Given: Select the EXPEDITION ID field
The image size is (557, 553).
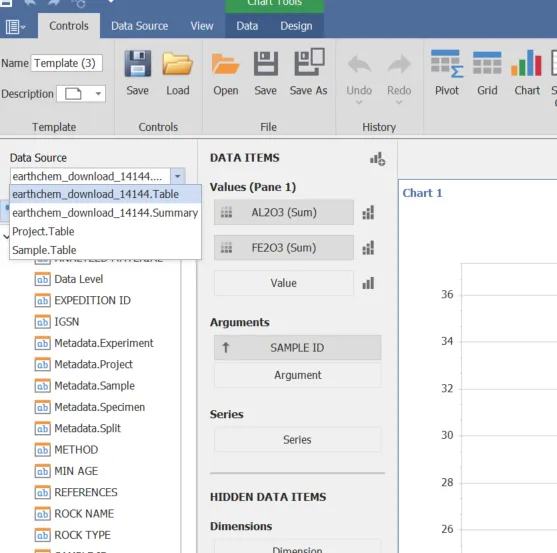Looking at the screenshot, I should (x=92, y=300).
